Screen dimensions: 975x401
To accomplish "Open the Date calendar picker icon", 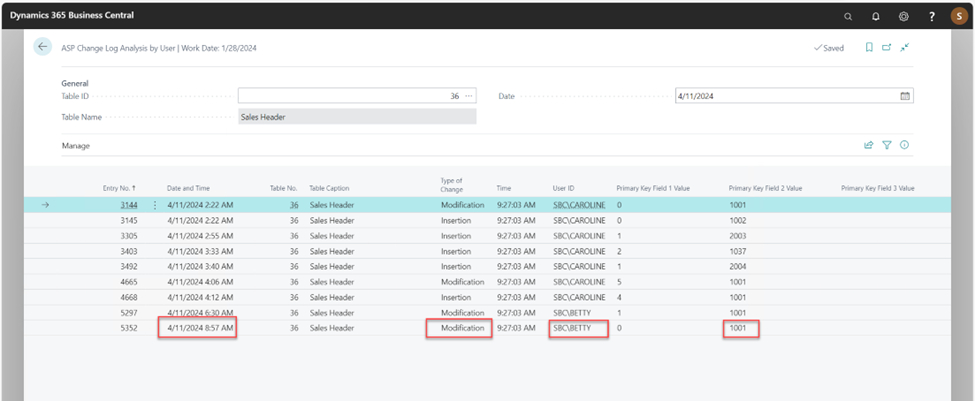I will click(905, 96).
